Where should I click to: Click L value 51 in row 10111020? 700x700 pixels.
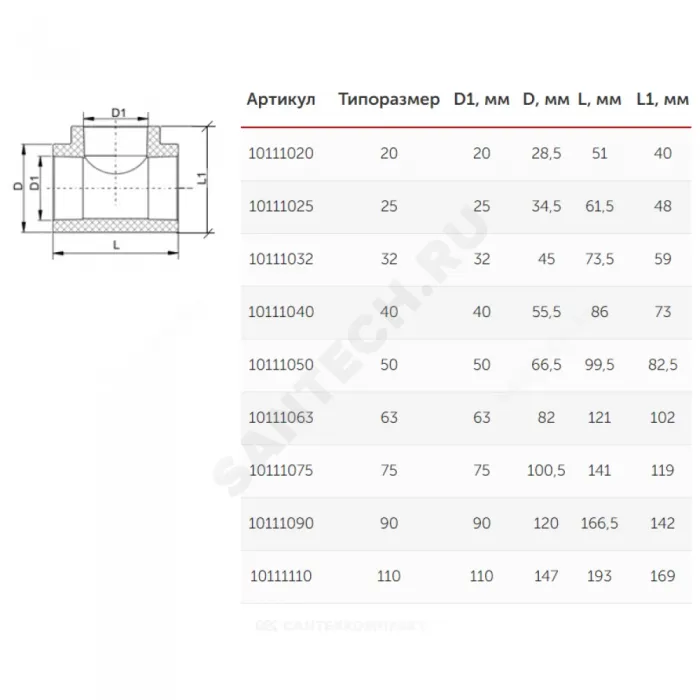[600, 154]
